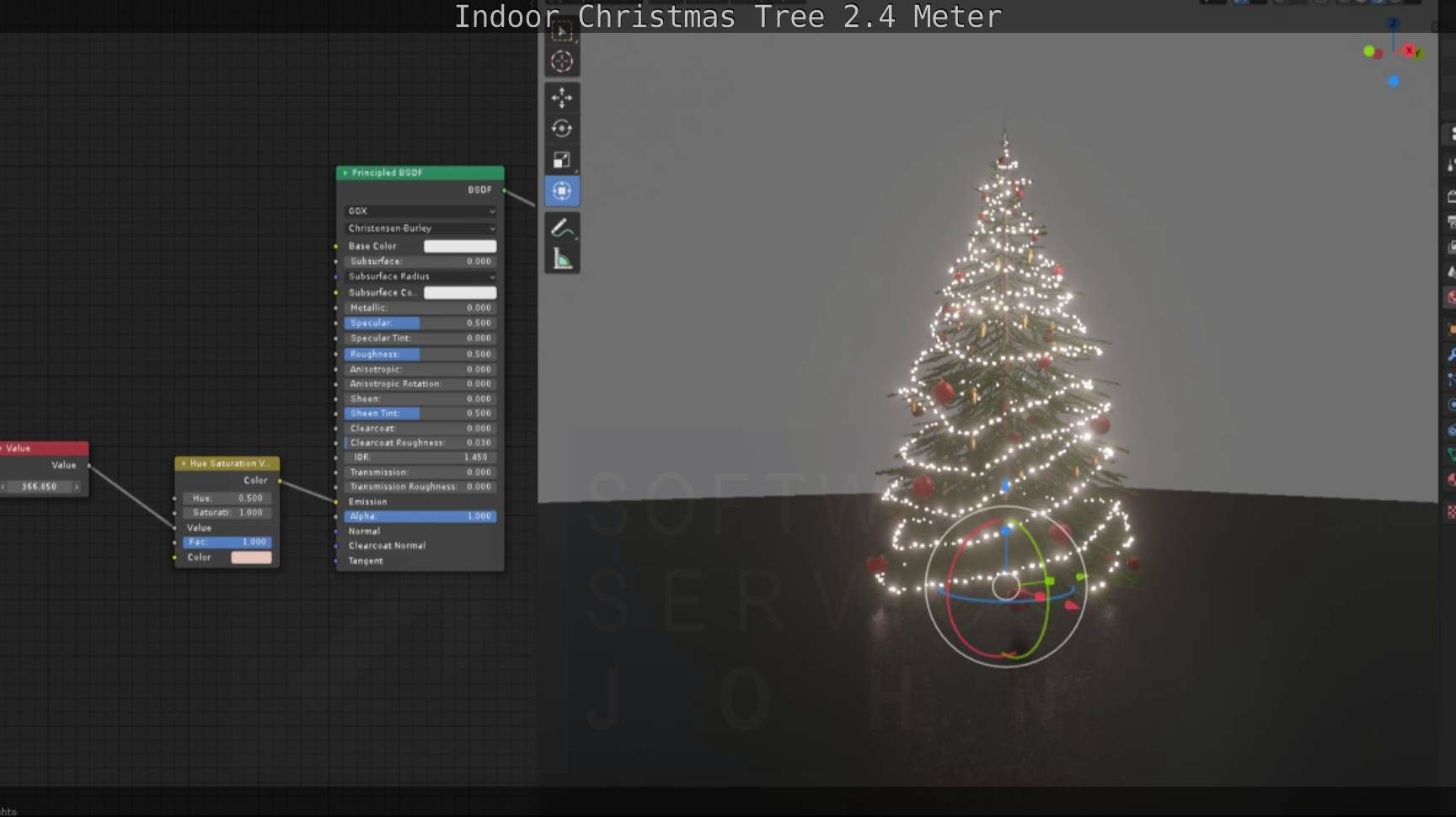
Task: Collapse the Hue Saturation Value node
Action: pos(184,463)
